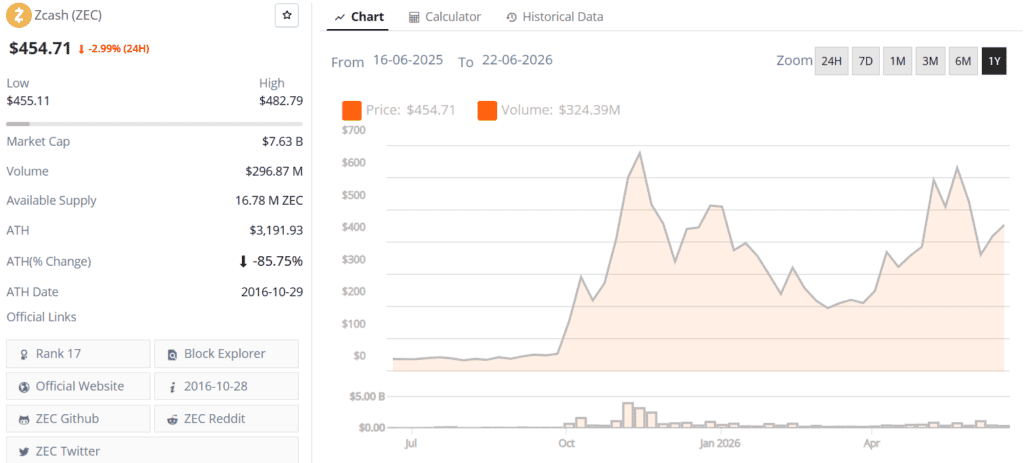
Task: Set chart zoom to 24H
Action: pos(831,61)
